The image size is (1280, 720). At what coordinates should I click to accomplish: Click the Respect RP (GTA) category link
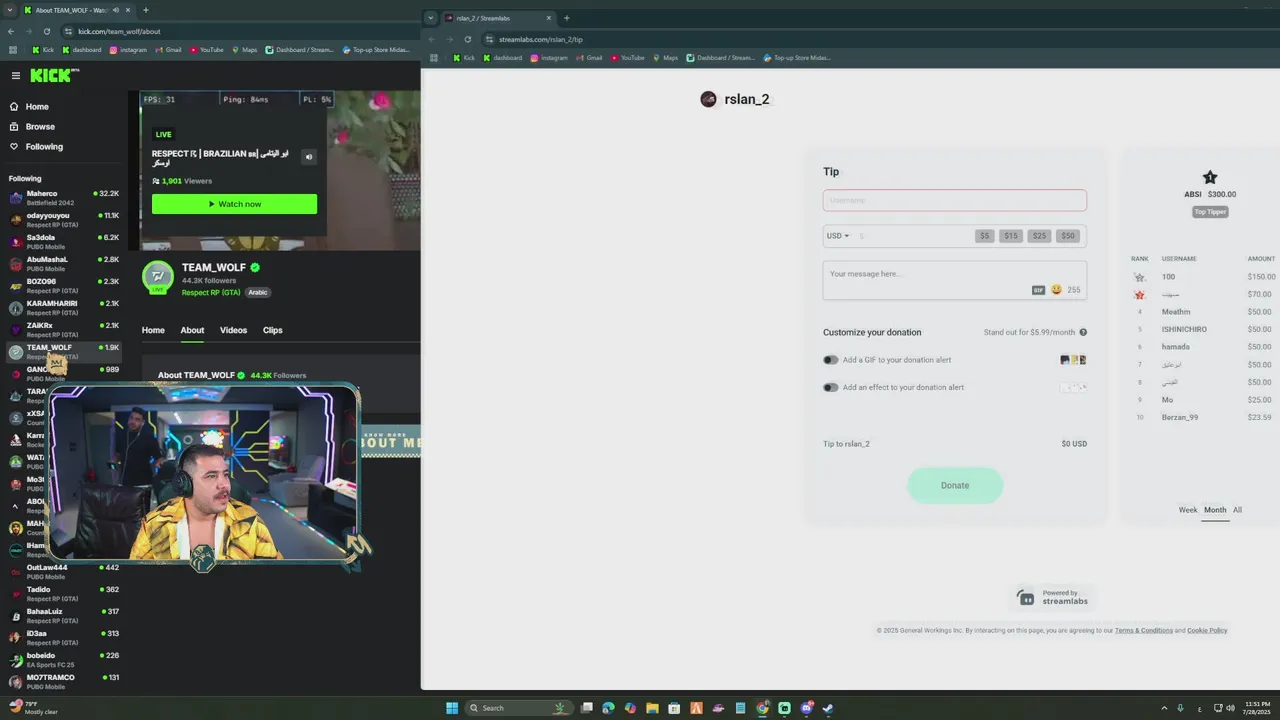[211, 293]
